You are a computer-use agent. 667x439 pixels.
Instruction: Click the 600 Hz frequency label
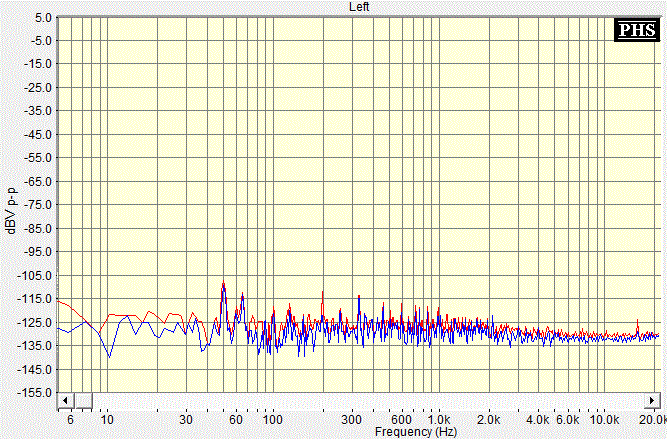[401, 420]
